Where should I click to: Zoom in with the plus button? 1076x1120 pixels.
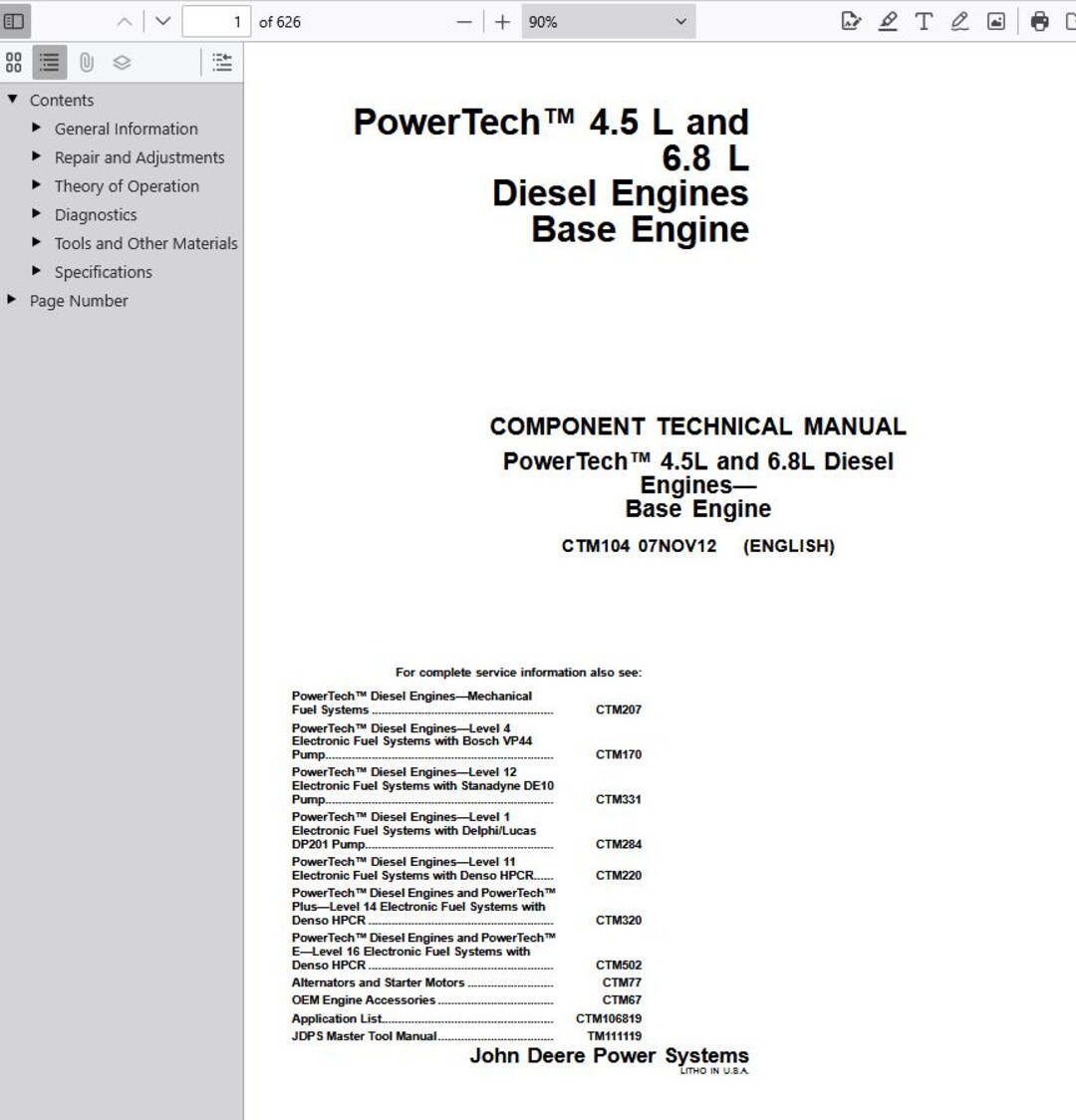point(503,22)
